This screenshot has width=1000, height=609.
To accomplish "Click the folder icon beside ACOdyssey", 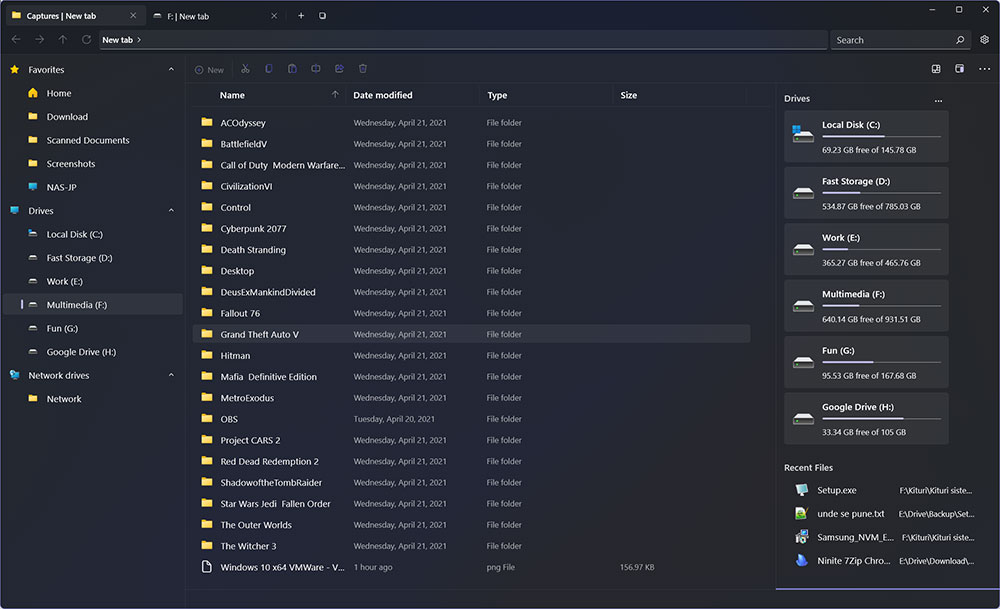I will point(207,122).
